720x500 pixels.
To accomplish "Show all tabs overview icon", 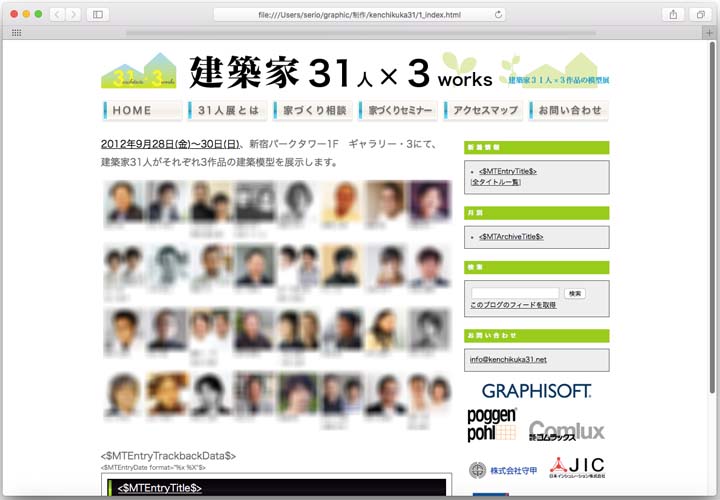I will pyautogui.click(x=700, y=14).
